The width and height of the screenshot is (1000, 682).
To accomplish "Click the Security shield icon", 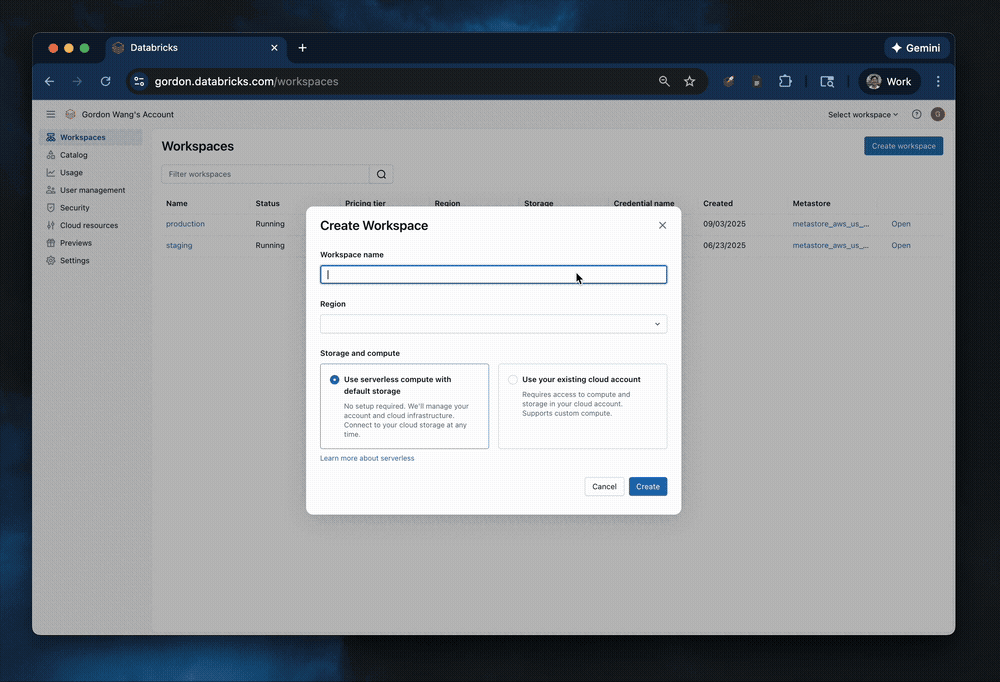I will [x=50, y=207].
